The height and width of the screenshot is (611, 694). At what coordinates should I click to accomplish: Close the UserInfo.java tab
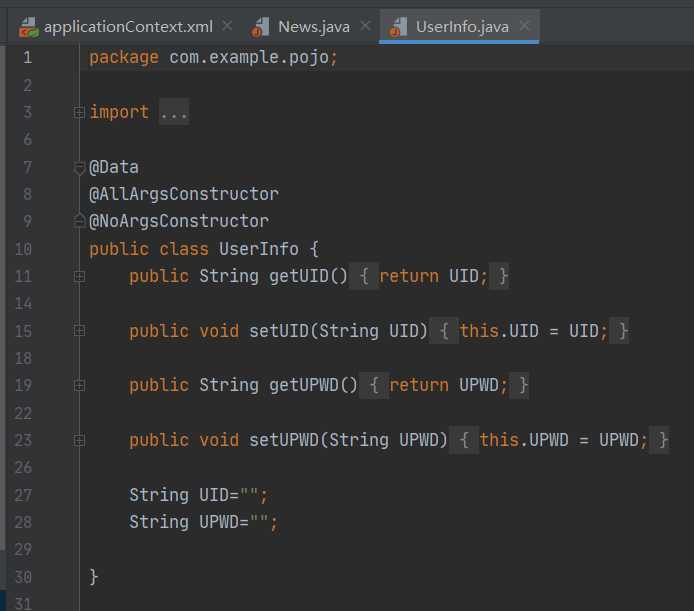click(x=524, y=26)
